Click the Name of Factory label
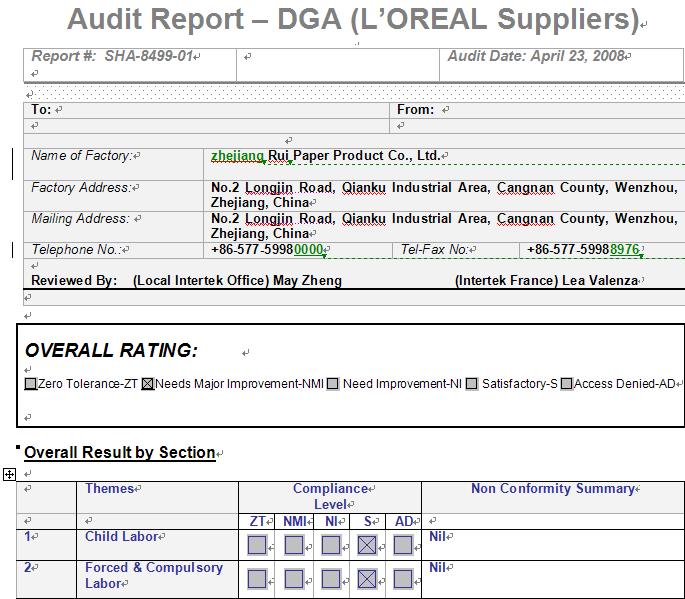The height and width of the screenshot is (599, 685). coord(82,156)
